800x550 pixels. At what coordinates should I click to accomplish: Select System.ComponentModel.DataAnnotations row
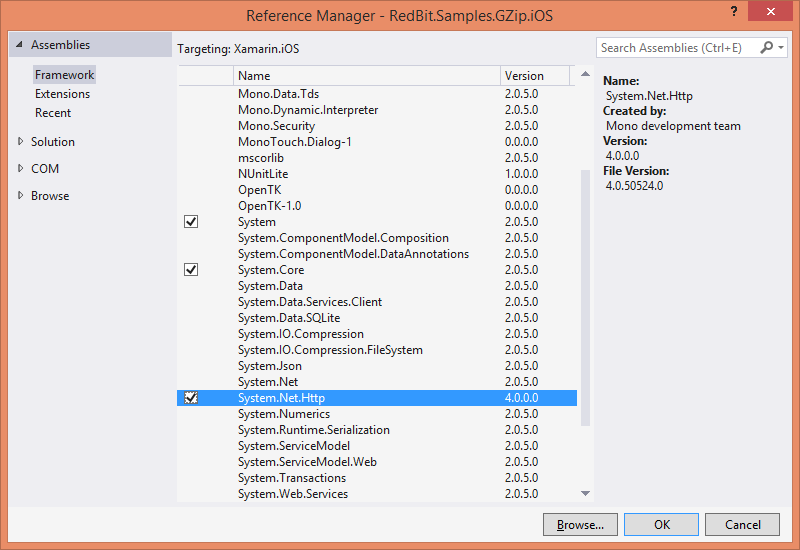(377, 254)
